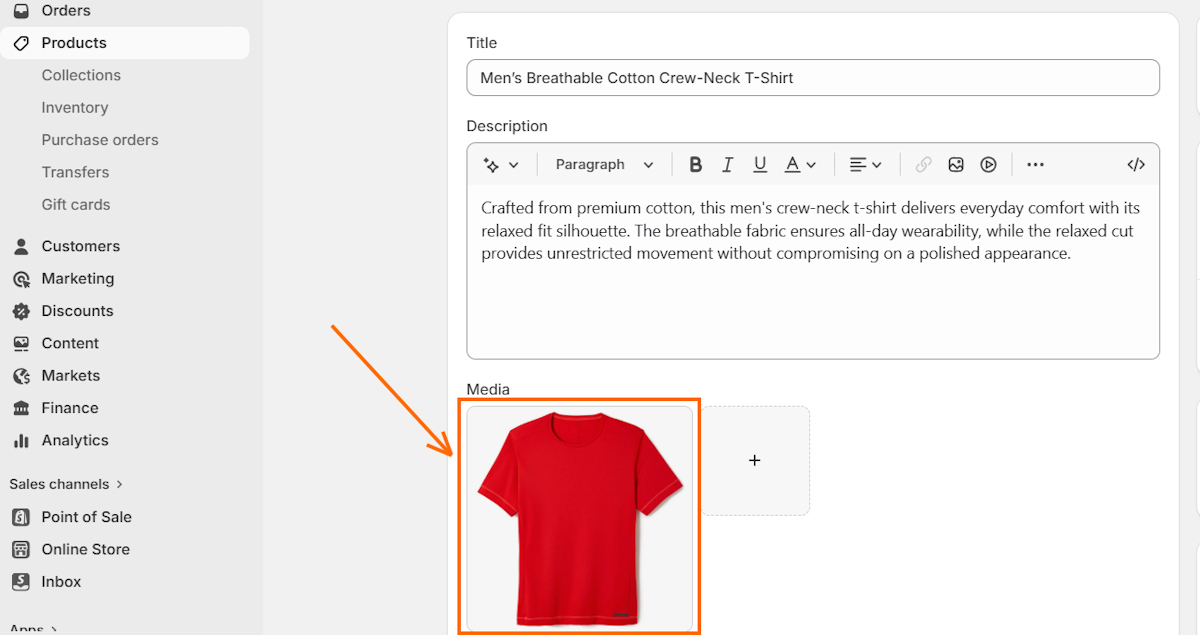
Task: Insert a video into the description
Action: [x=988, y=164]
